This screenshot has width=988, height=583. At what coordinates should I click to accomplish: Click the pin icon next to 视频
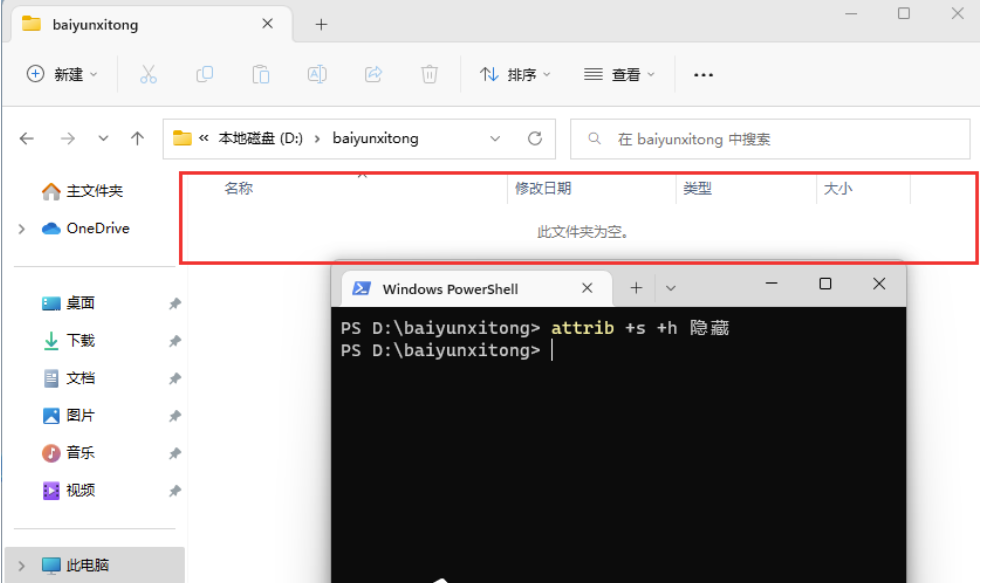(175, 491)
